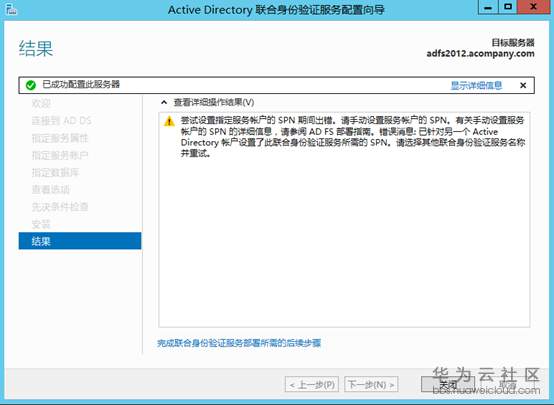
Task: Select the 连接到 AD DS step
Action: tap(61, 121)
